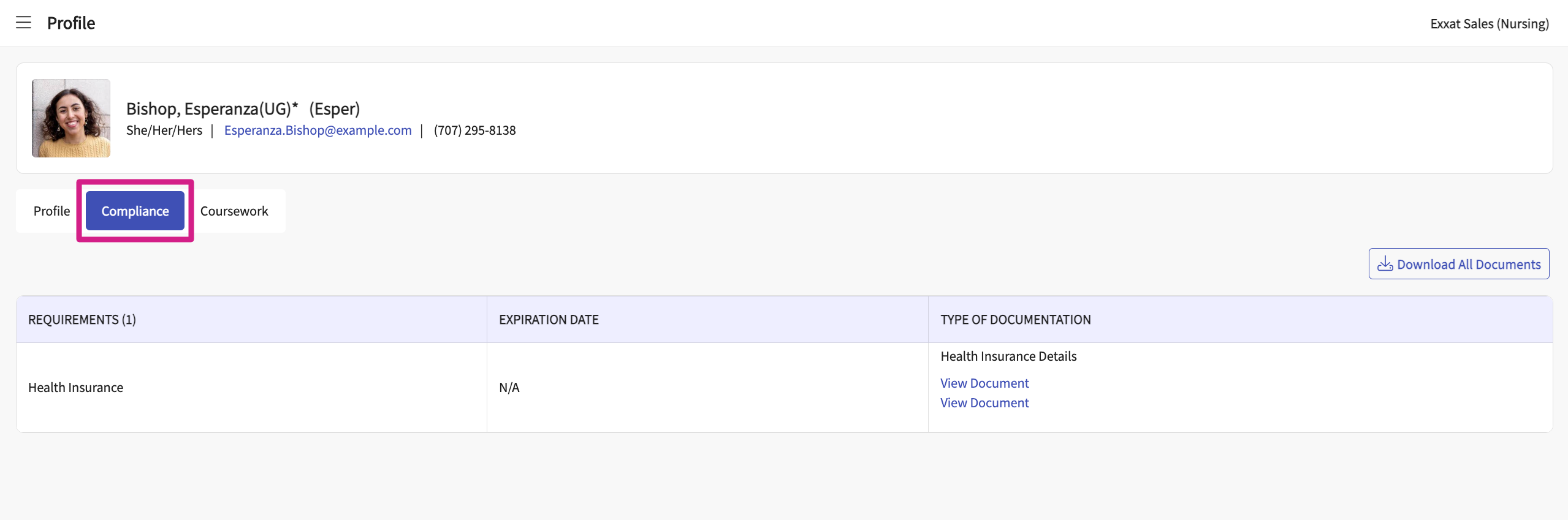Open the hamburger navigation menu
Screen dimensions: 1568x520
coord(23,23)
